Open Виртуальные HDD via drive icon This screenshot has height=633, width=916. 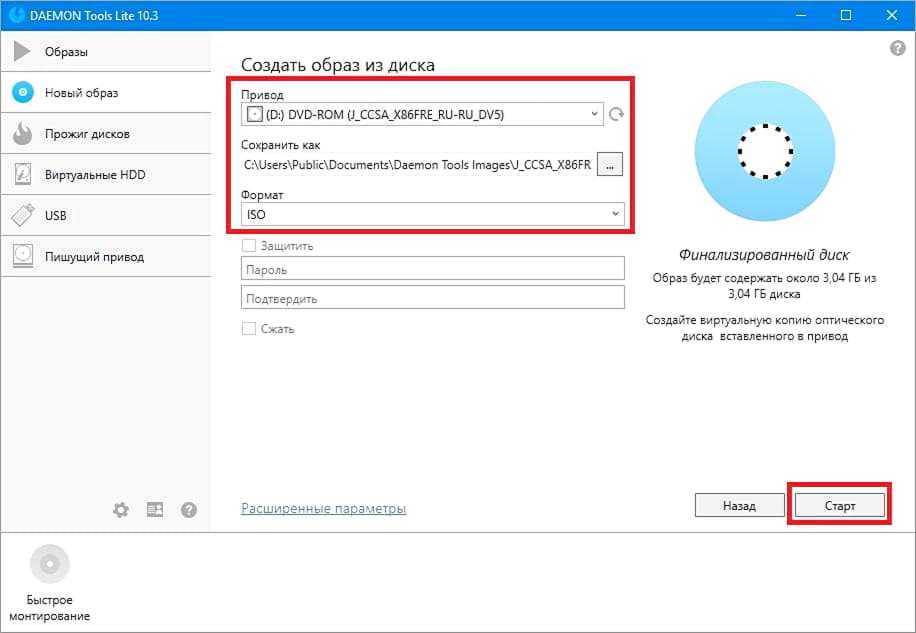[x=22, y=175]
